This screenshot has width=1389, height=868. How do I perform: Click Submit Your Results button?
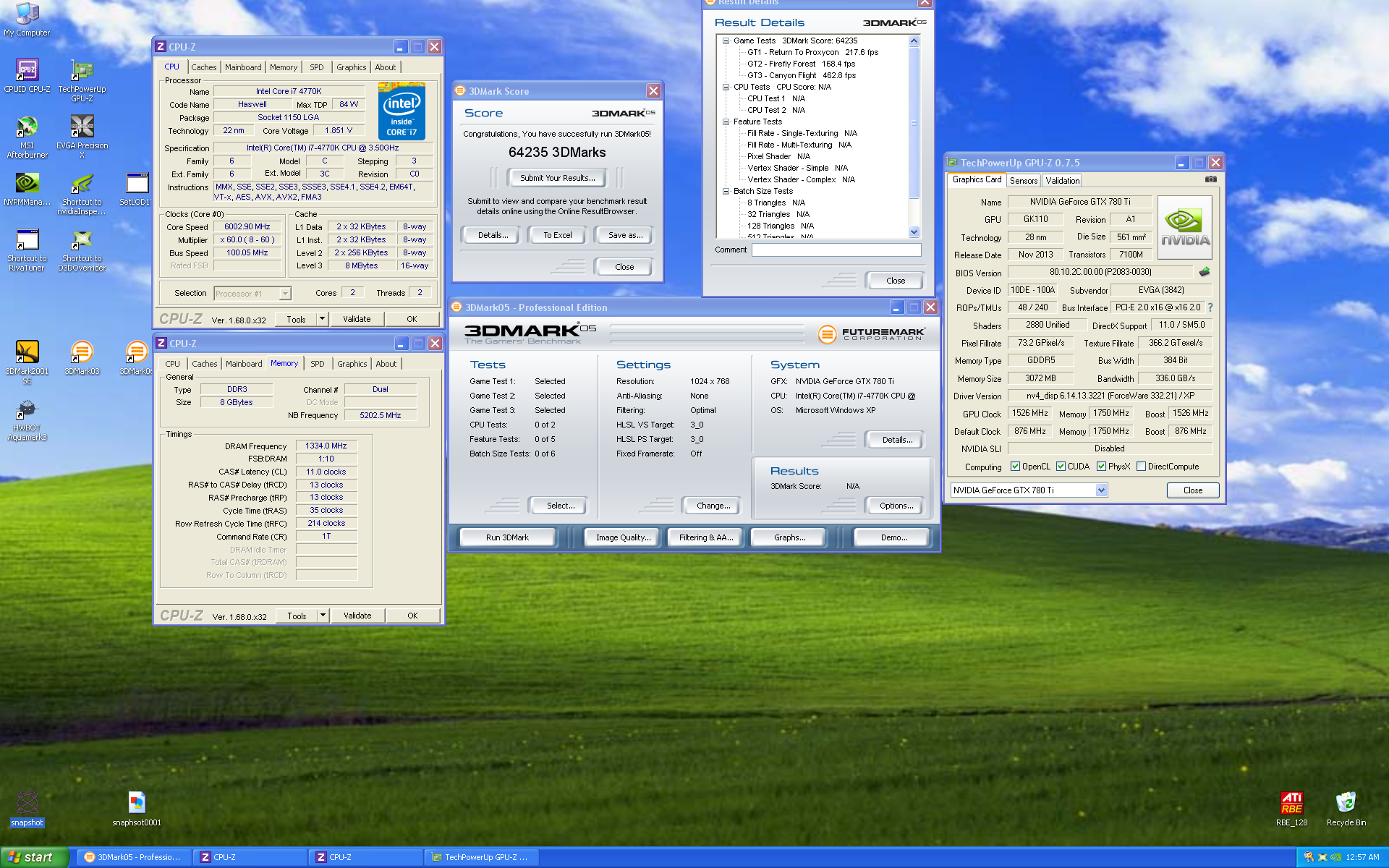[x=557, y=178]
